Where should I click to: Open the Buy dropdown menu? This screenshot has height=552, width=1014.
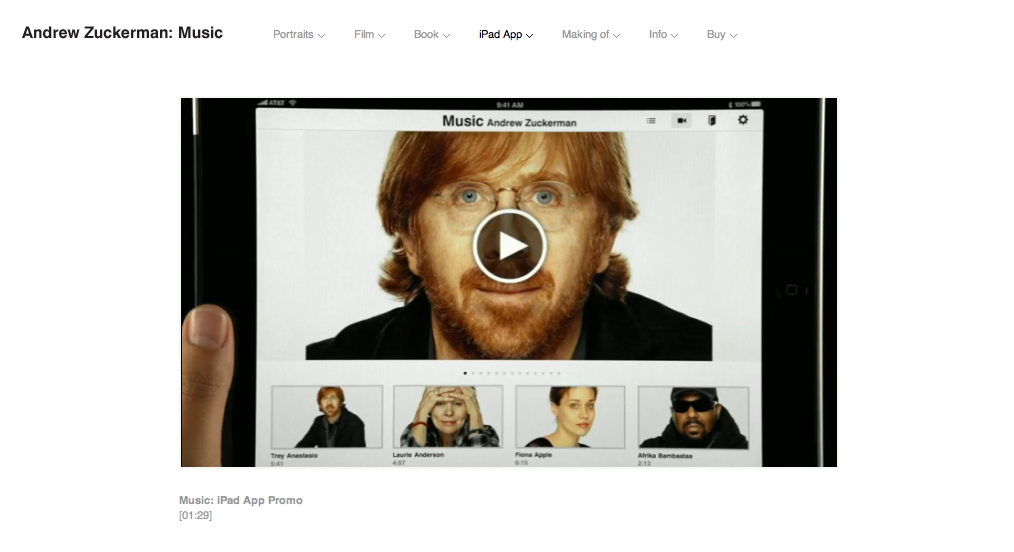coord(722,34)
